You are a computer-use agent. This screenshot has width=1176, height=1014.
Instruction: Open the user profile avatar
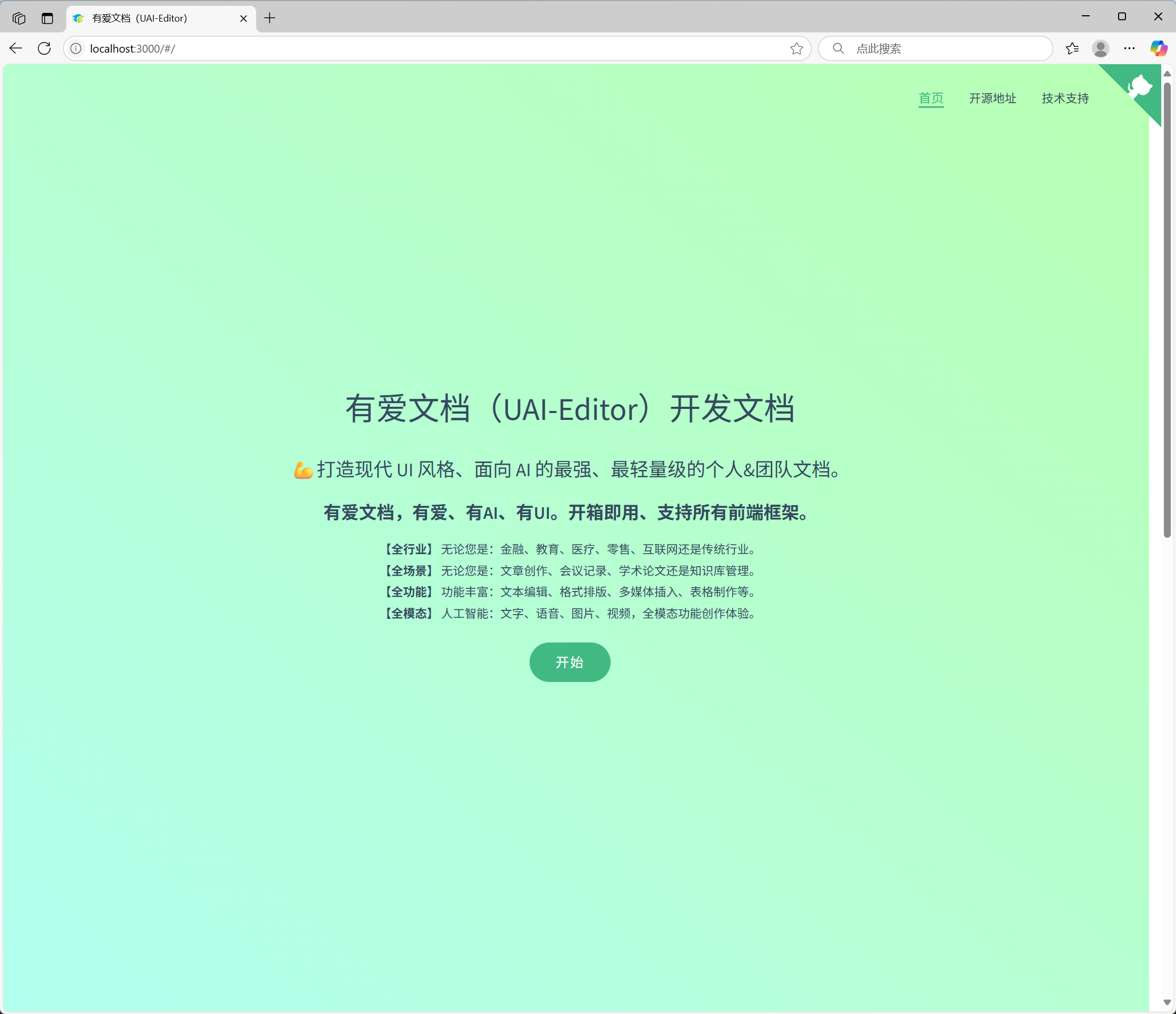tap(1100, 49)
